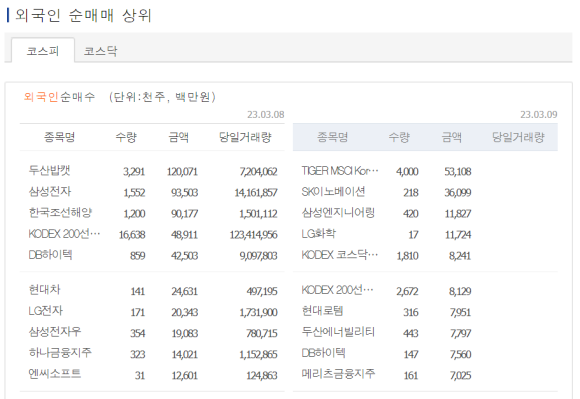Click 엔씨소프트 amount 12,601
The image size is (580, 399).
point(185,376)
